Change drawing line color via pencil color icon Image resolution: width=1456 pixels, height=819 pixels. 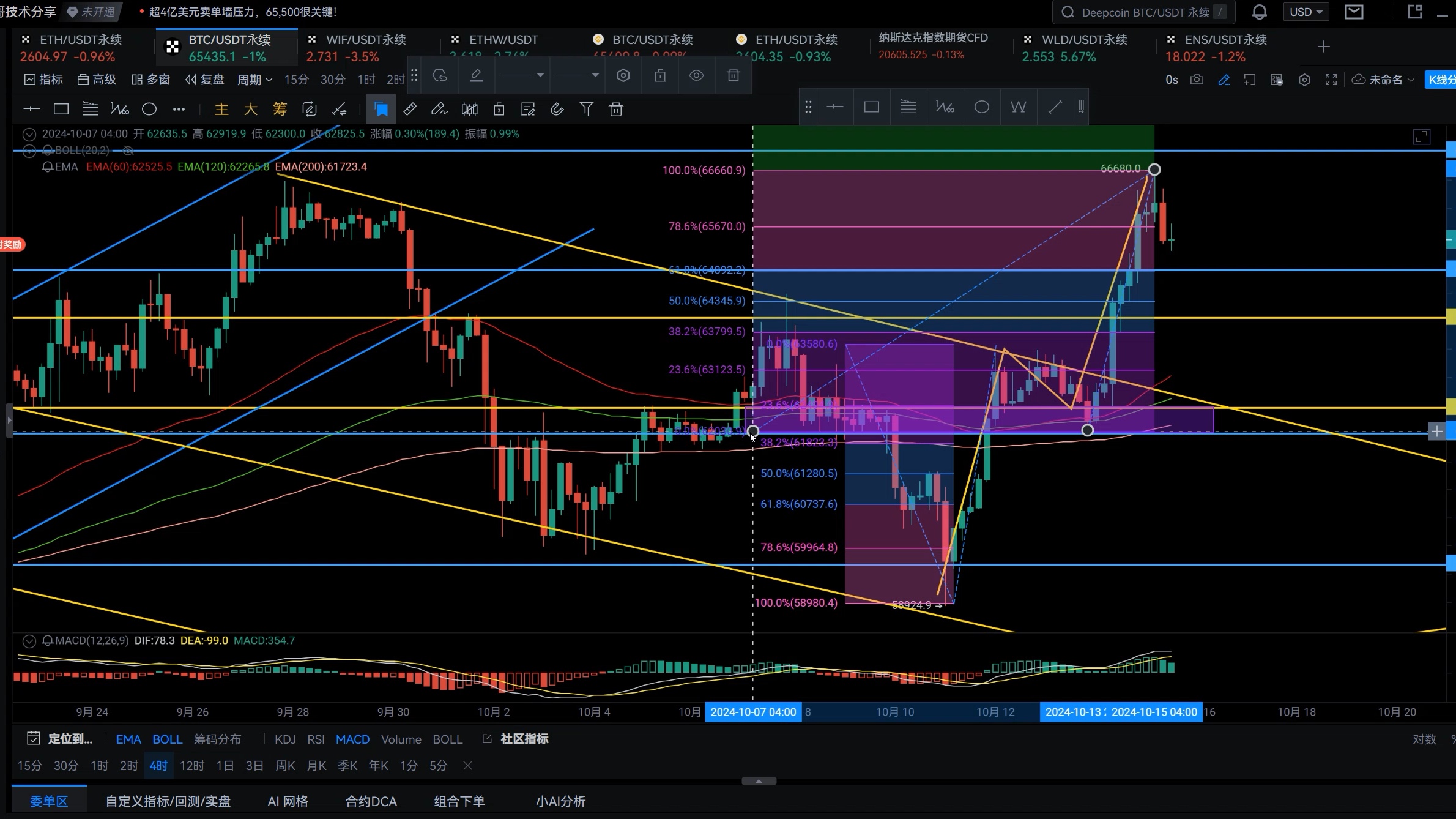pyautogui.click(x=476, y=75)
